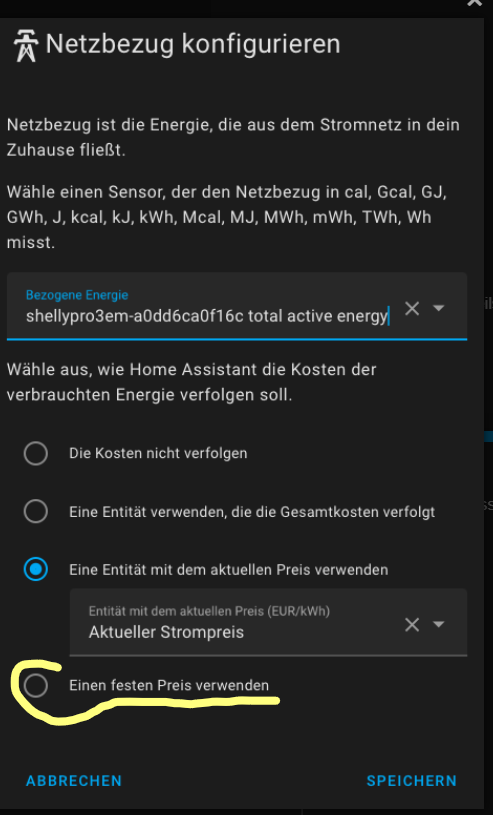493x815 pixels.
Task: Select the 'aktuellen Preis verwenden' radio button
Action: [36, 570]
